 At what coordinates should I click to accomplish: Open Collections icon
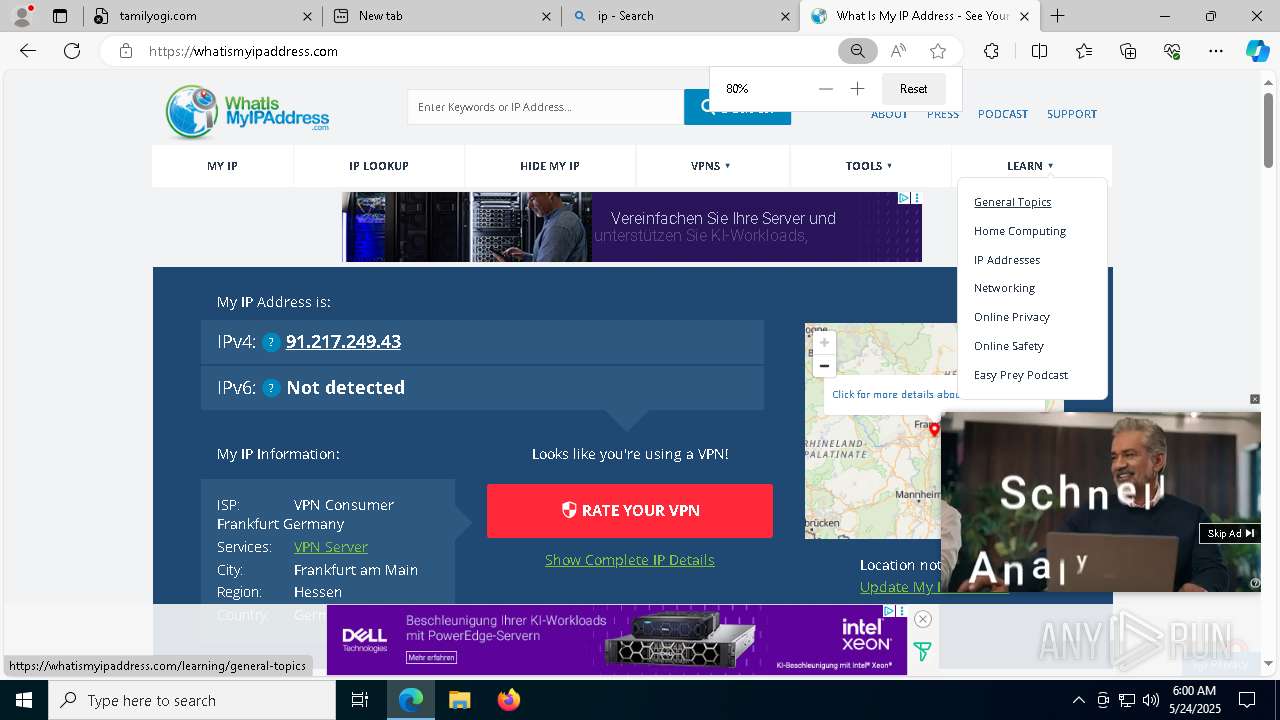point(1128,51)
